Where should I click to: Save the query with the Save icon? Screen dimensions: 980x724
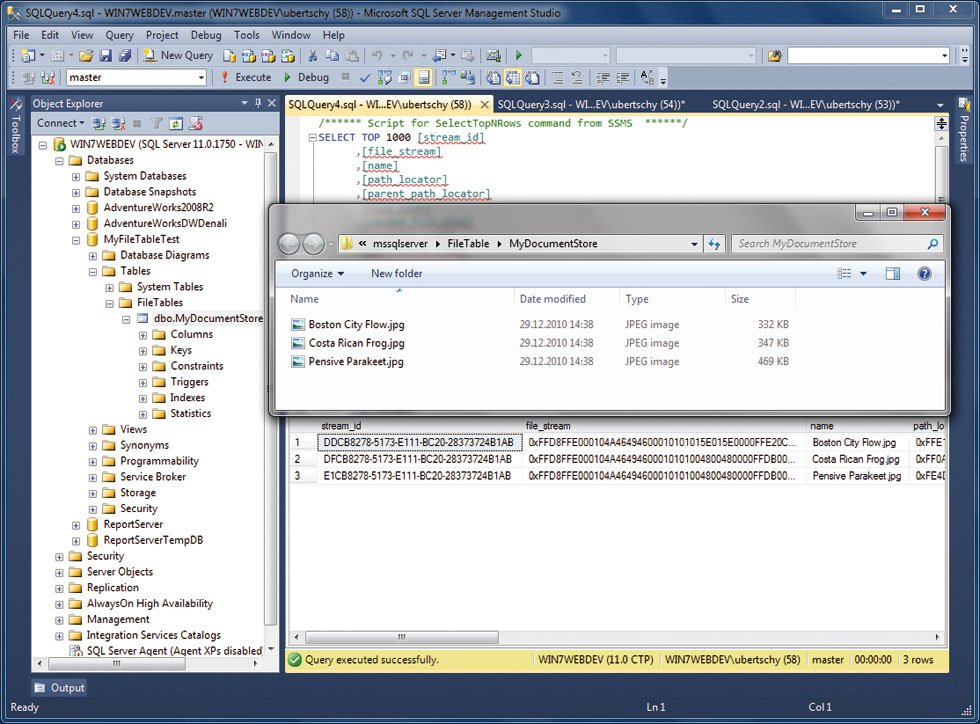[106, 56]
